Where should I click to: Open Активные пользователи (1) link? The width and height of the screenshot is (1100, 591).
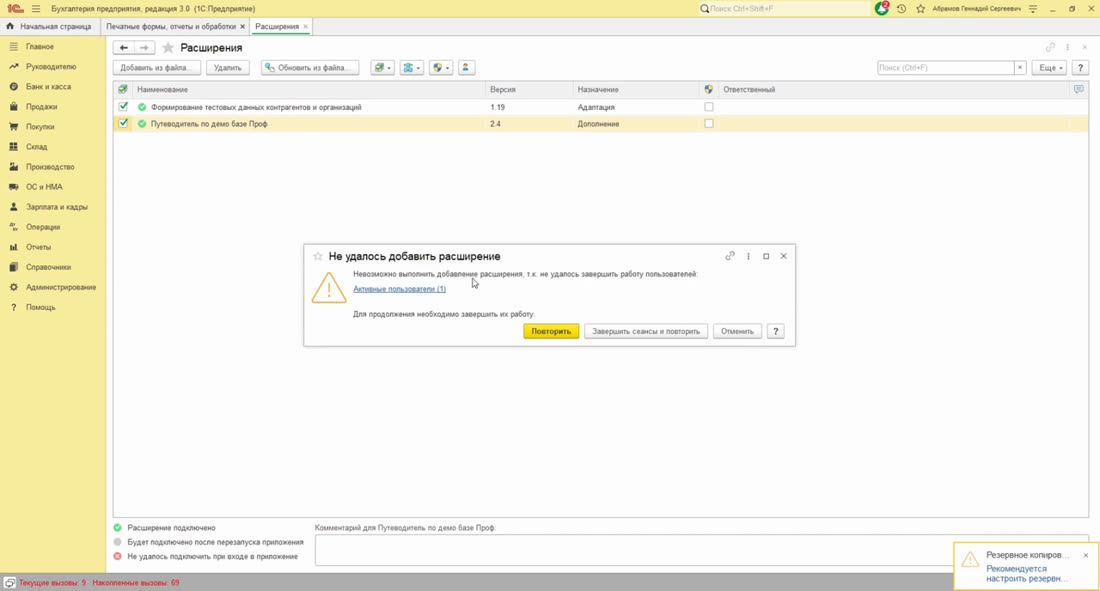click(399, 288)
